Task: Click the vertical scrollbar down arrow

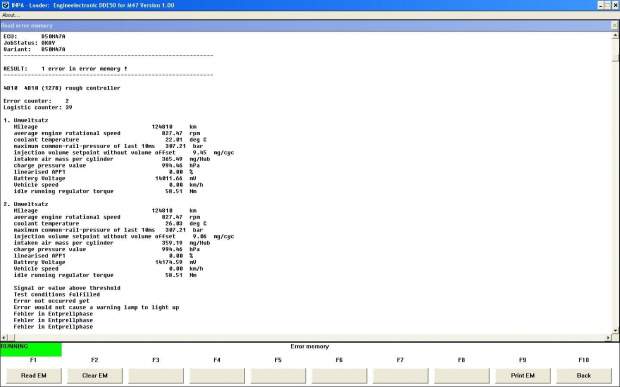Action: tap(615, 331)
